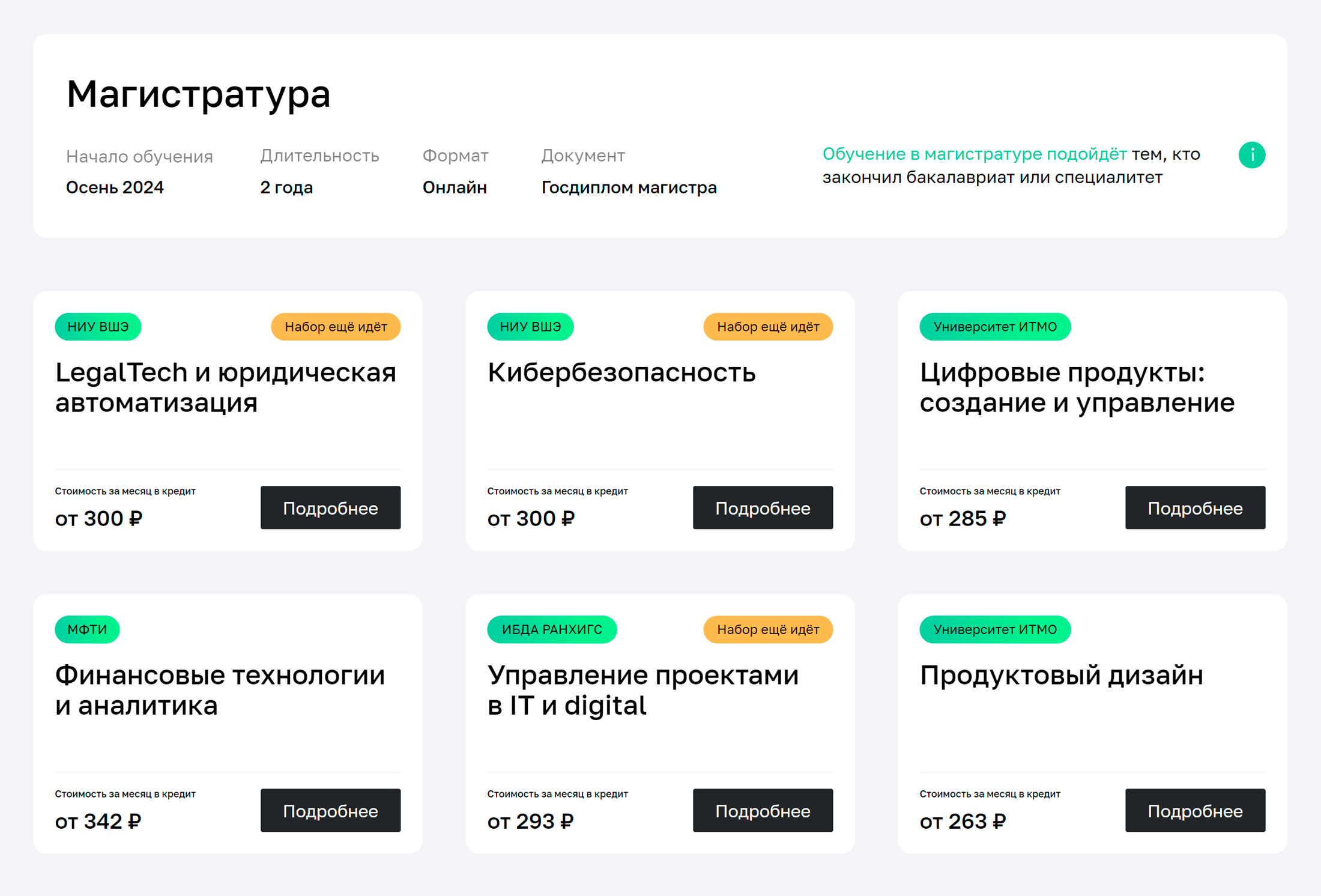Open details for LegalTech и юридическая автоматизация
The width and height of the screenshot is (1321, 896).
click(x=330, y=507)
